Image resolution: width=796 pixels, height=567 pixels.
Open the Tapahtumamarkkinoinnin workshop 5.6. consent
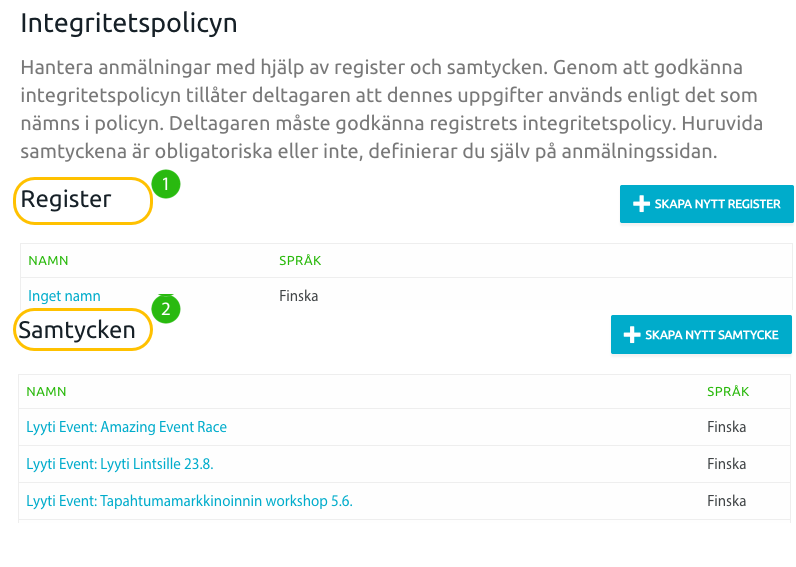(189, 501)
